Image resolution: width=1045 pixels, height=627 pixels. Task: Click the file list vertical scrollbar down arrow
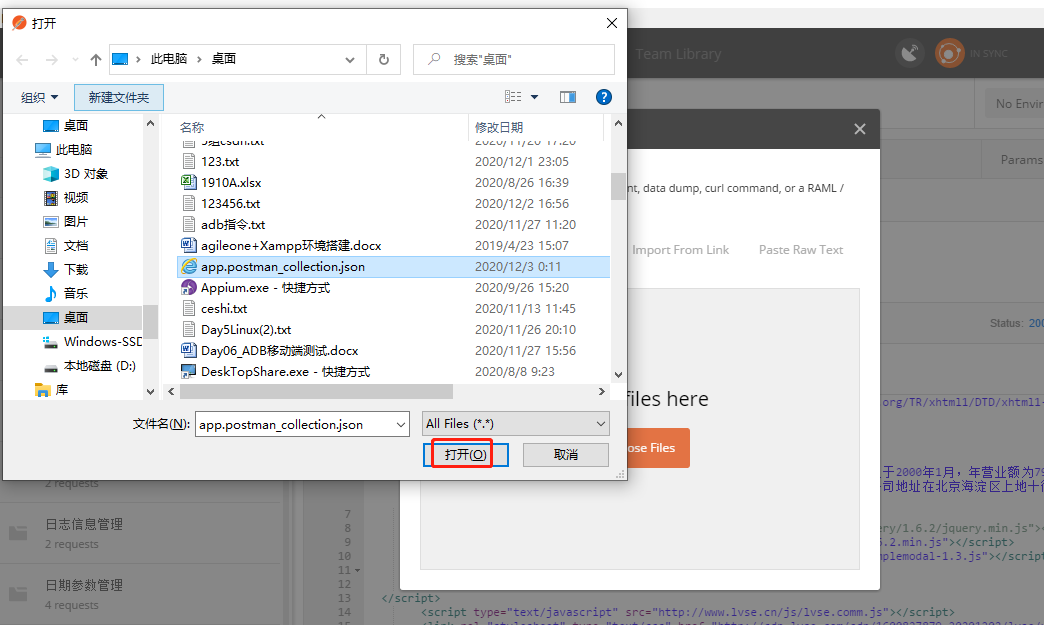[618, 375]
